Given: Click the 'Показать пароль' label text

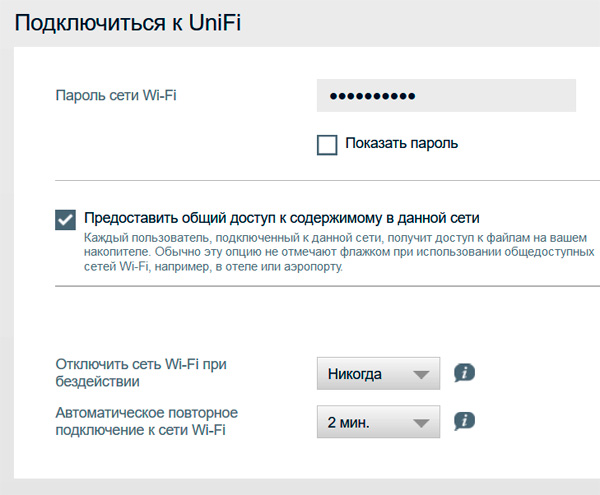Looking at the screenshot, I should click(x=401, y=143).
